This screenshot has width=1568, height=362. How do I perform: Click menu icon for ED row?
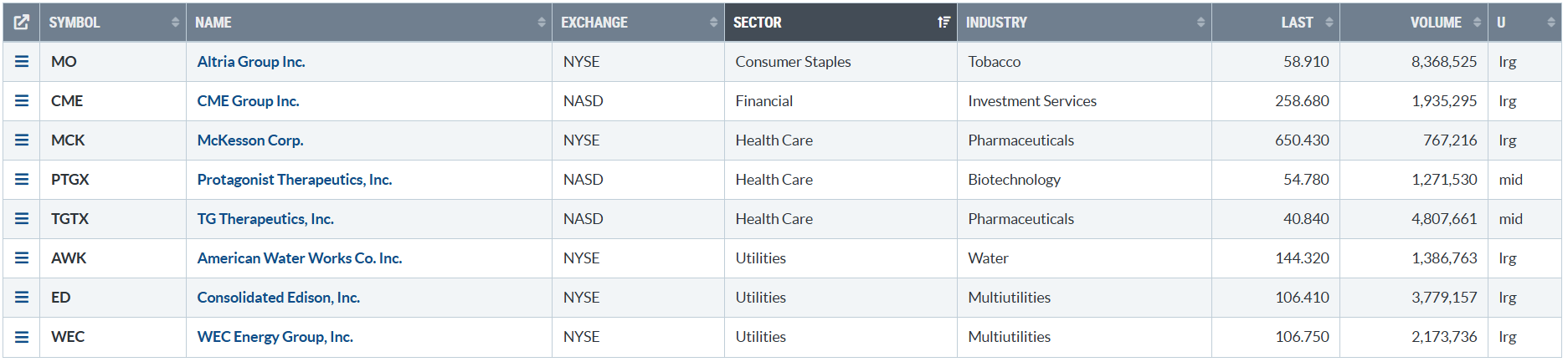(22, 298)
